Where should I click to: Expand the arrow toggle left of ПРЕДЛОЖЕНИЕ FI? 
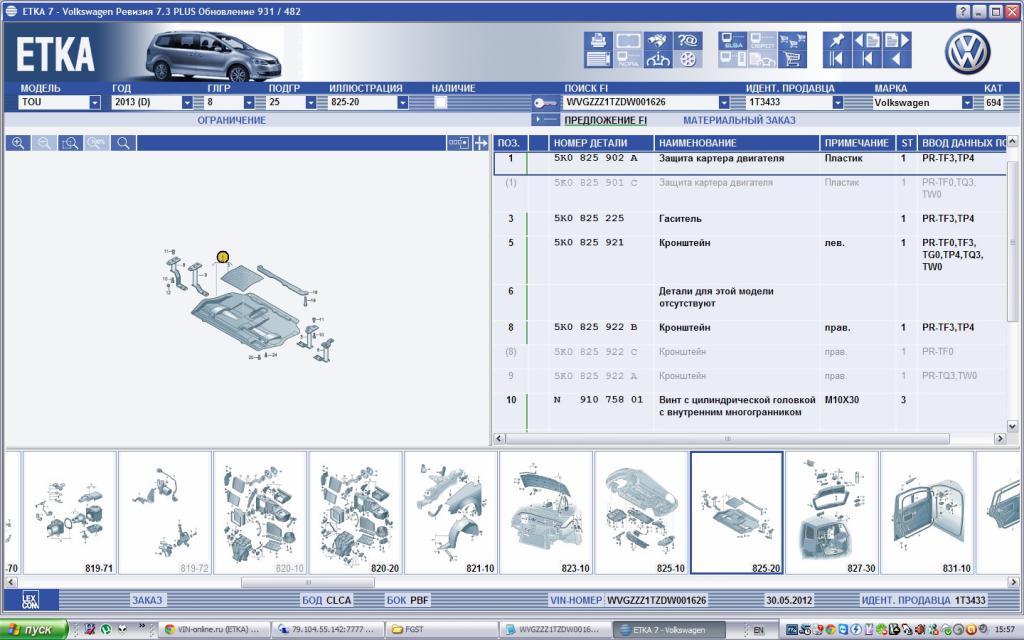point(545,120)
